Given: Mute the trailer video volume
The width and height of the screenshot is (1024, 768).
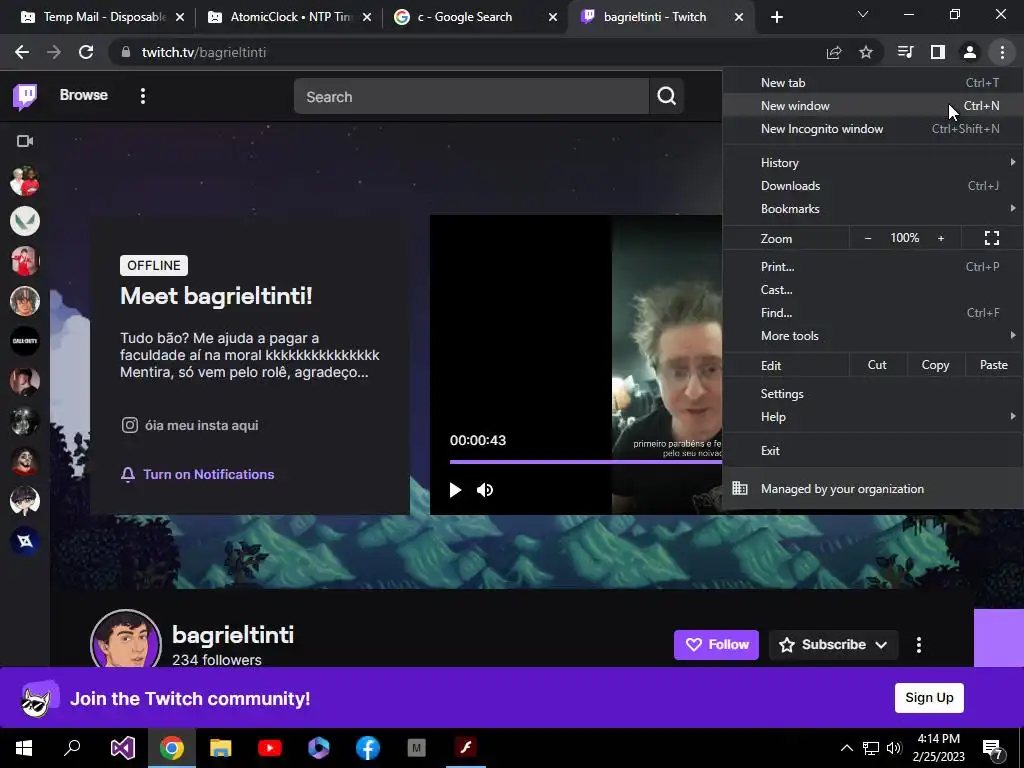Looking at the screenshot, I should [x=485, y=490].
